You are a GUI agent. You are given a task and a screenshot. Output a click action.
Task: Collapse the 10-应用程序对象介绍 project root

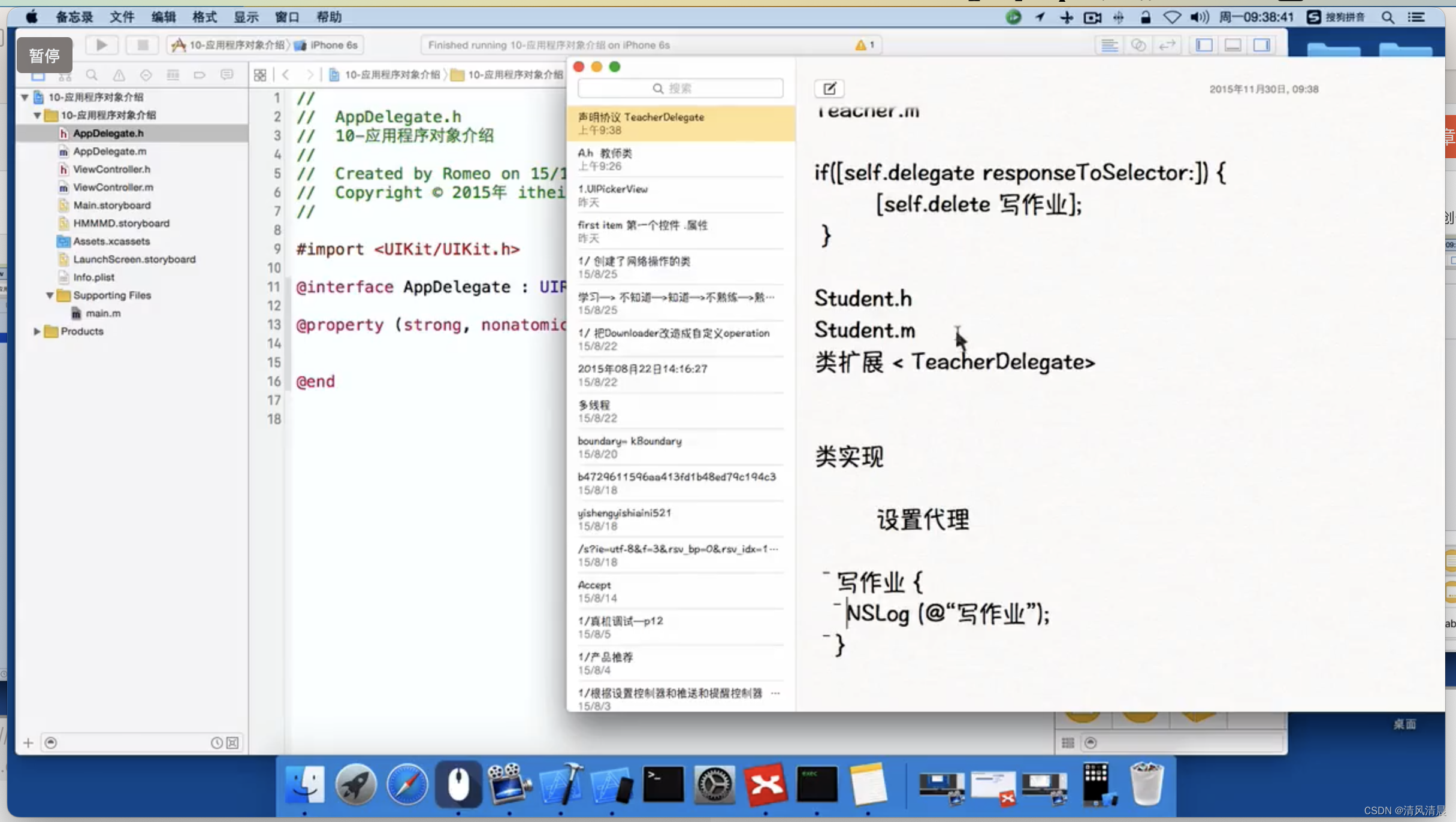tap(25, 97)
